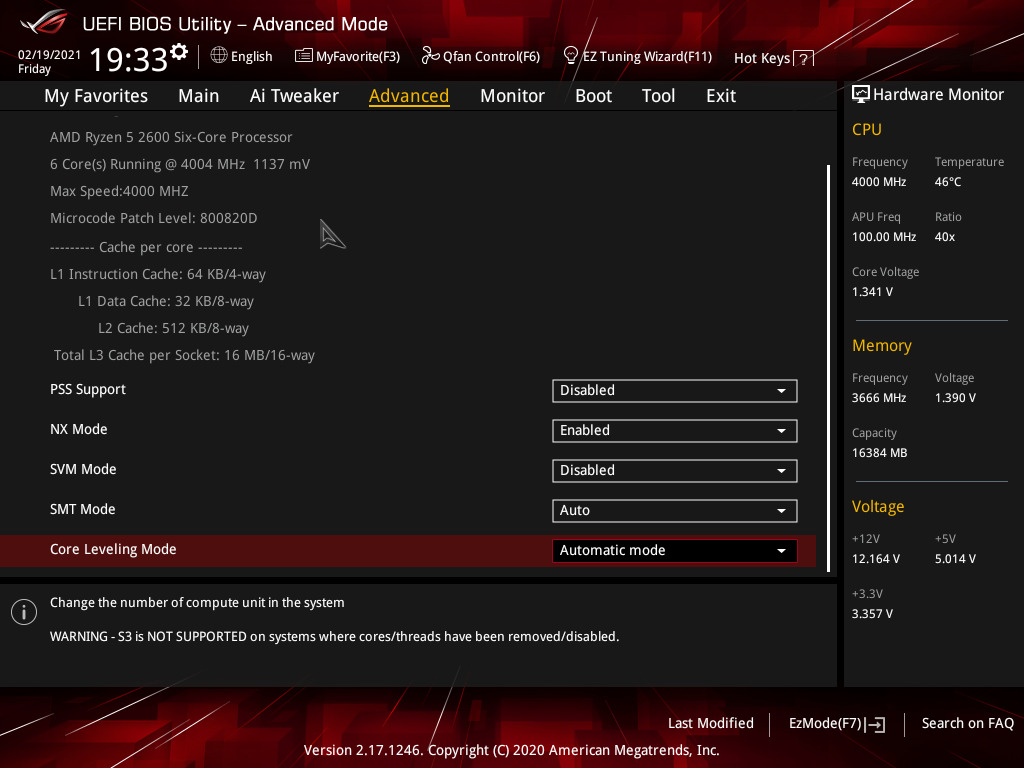Select the PSS Support label
This screenshot has height=768, width=1024.
[x=88, y=389]
